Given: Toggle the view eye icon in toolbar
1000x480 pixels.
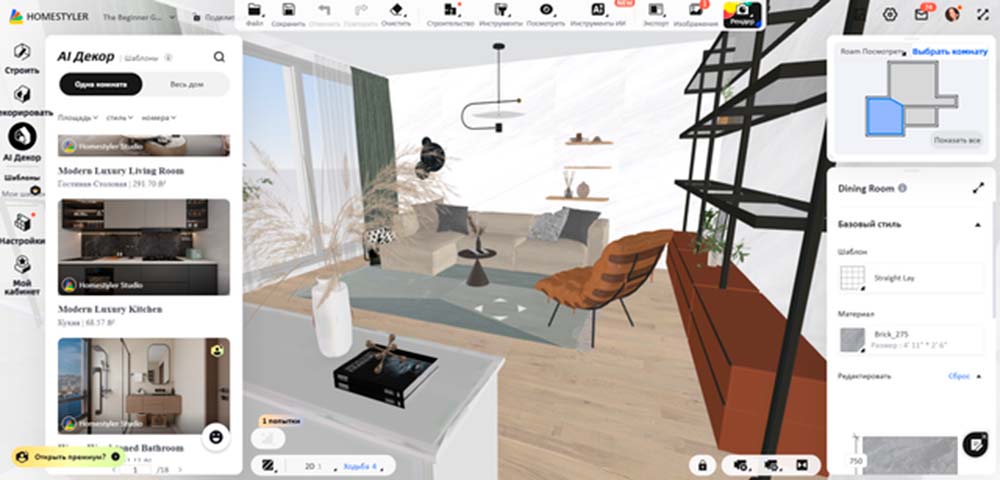Looking at the screenshot, I should pos(546,10).
